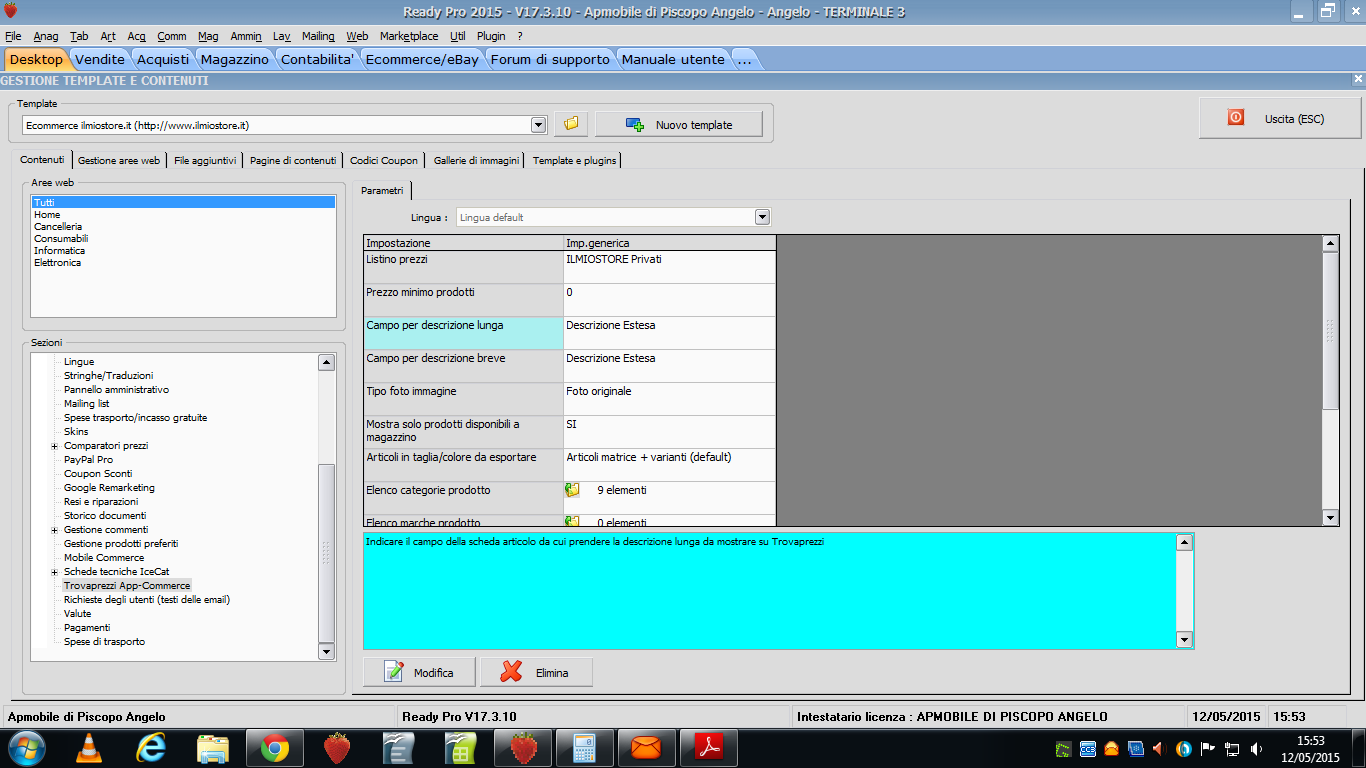Viewport: 1366px width, 768px height.
Task: Click Uscita (ESC) button
Action: coord(1280,118)
